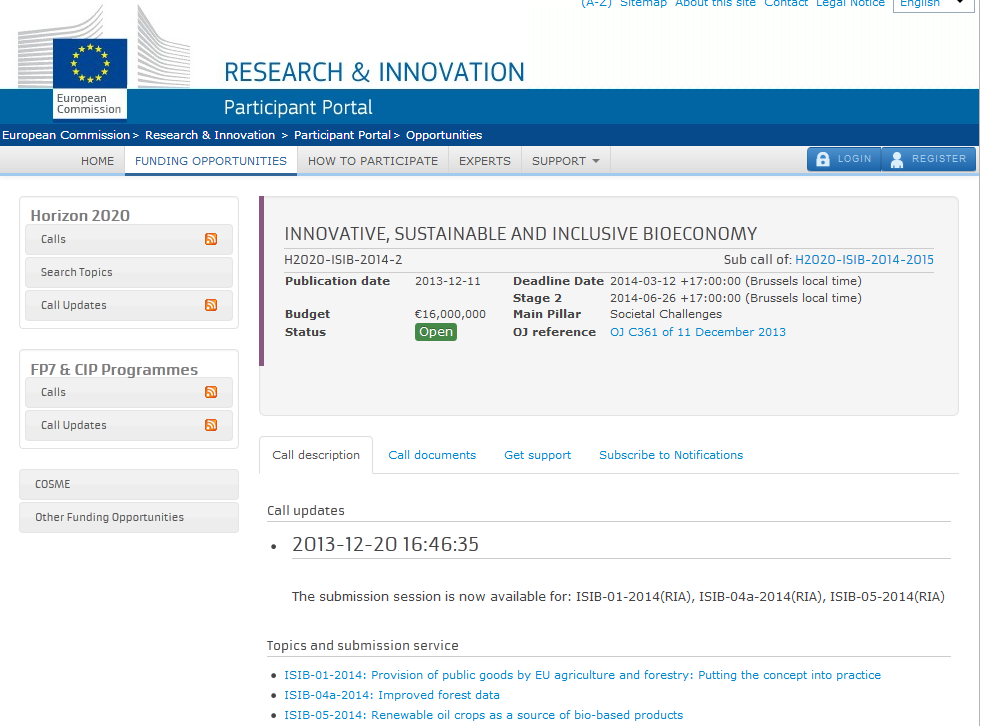This screenshot has height=726, width=983.
Task: Click Research & Innovation breadcrumb link
Action: [210, 135]
